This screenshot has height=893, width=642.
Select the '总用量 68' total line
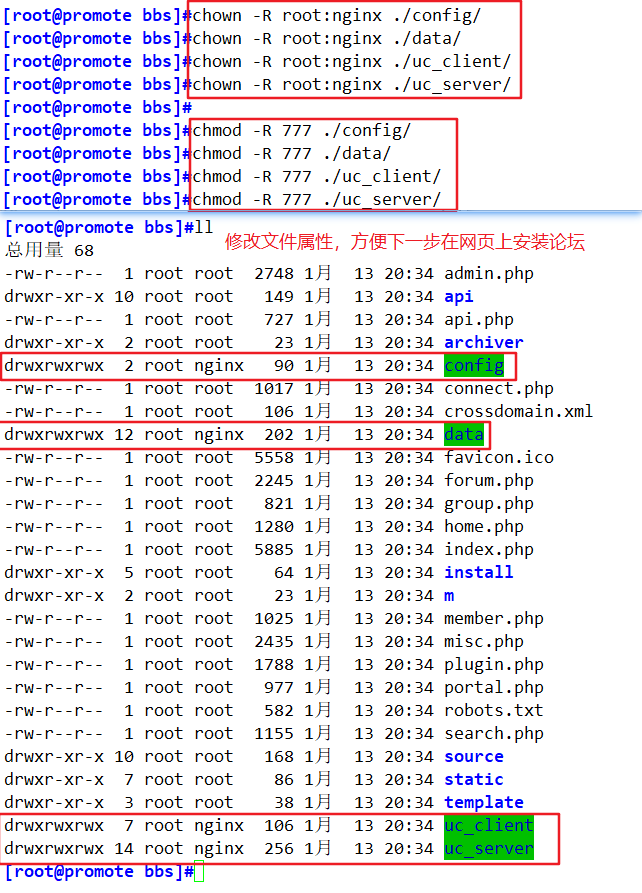(49, 251)
